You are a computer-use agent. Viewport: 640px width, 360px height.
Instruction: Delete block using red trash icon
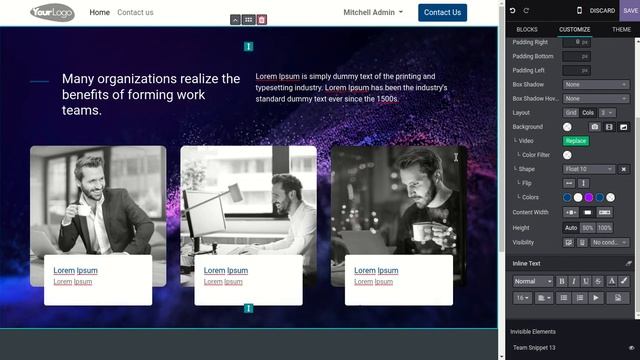coord(262,20)
